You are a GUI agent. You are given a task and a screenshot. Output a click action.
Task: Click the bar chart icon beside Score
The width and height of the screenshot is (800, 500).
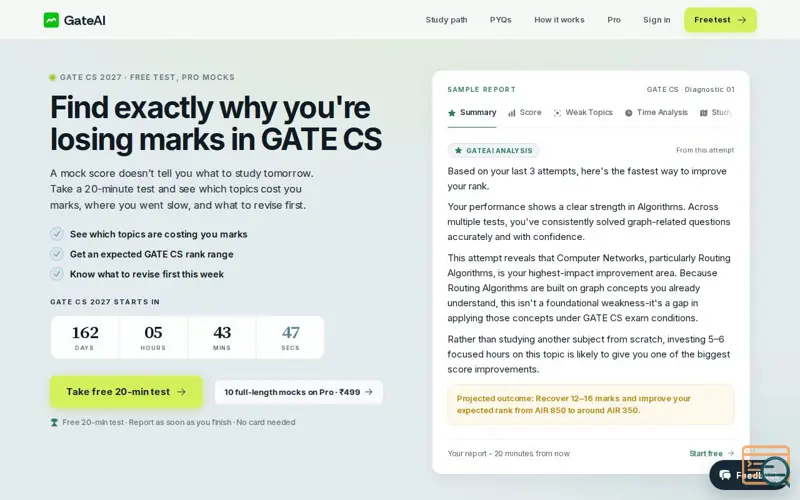pos(512,113)
